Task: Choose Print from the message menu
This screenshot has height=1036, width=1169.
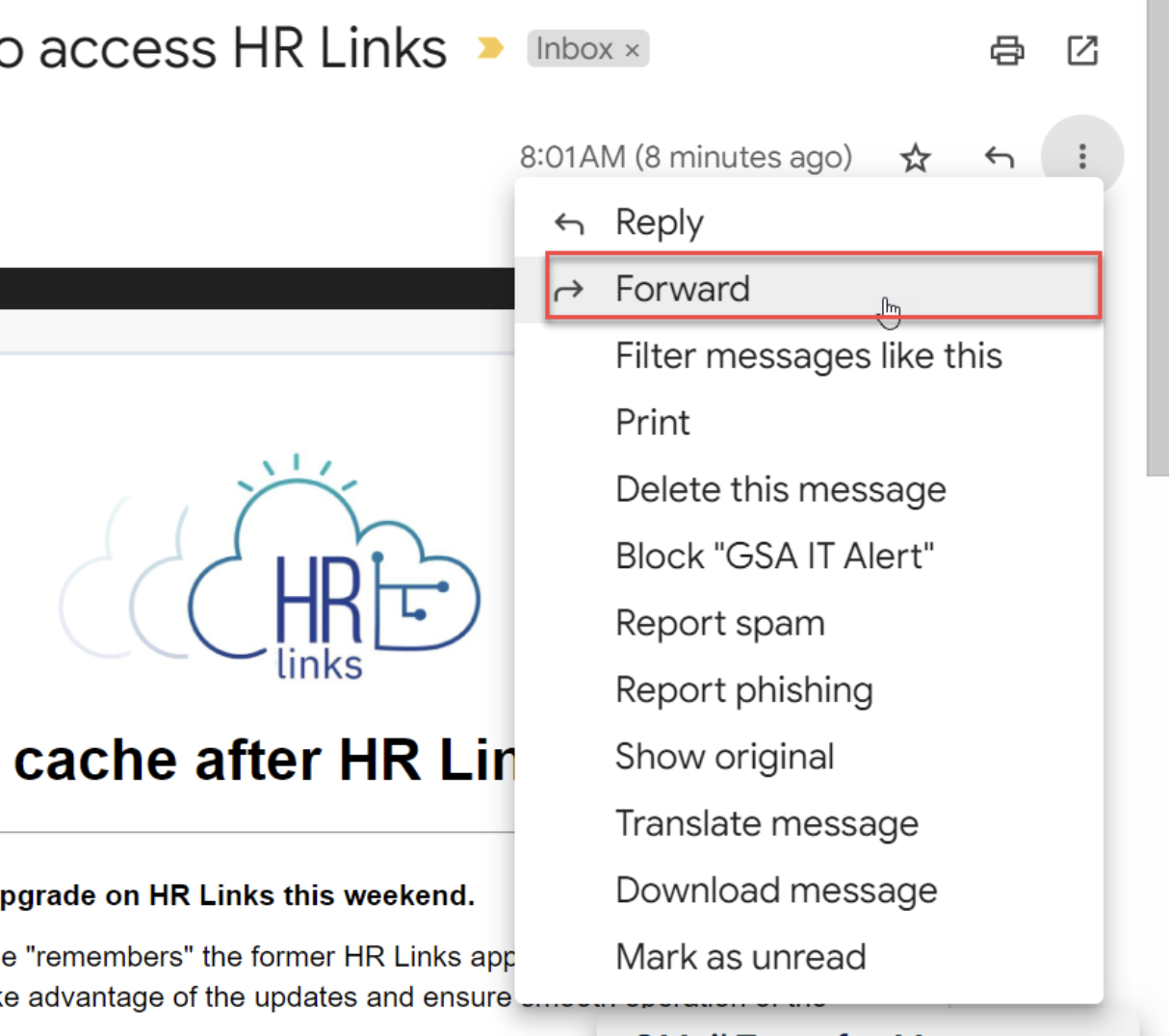Action: pyautogui.click(x=653, y=423)
